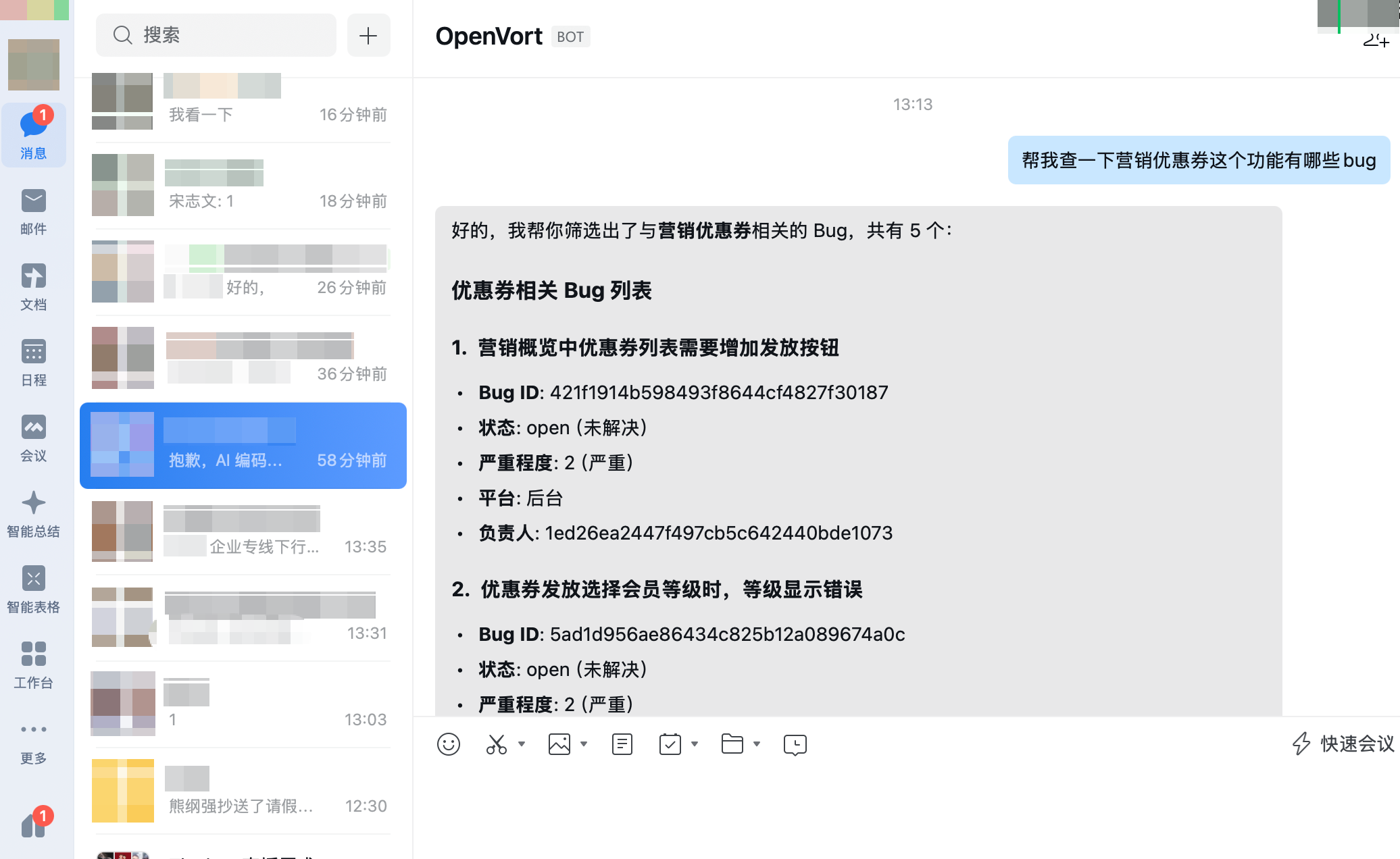
Task: Click the scissors screenshot tool
Action: tap(496, 744)
